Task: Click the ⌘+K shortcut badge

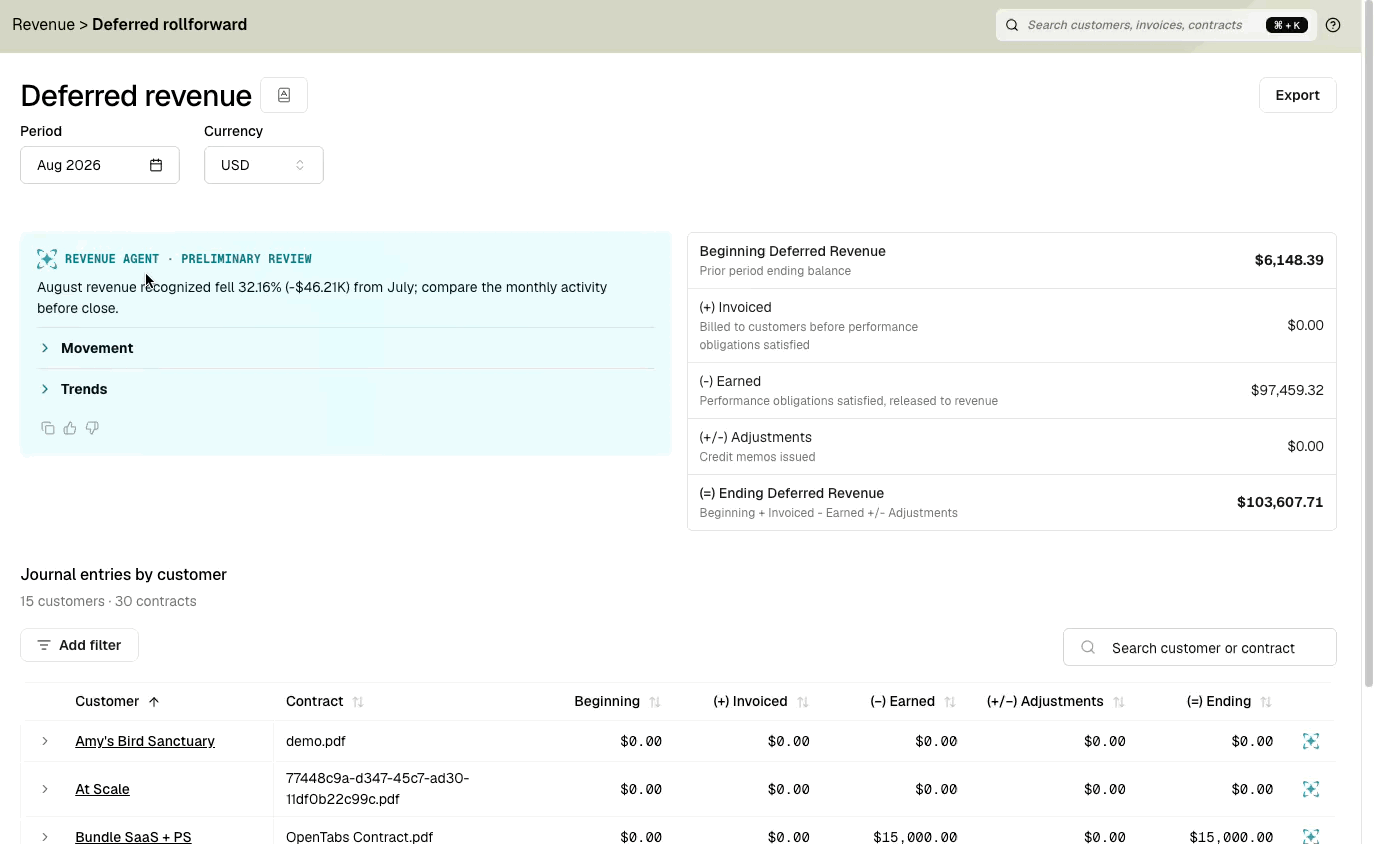Action: tap(1287, 25)
